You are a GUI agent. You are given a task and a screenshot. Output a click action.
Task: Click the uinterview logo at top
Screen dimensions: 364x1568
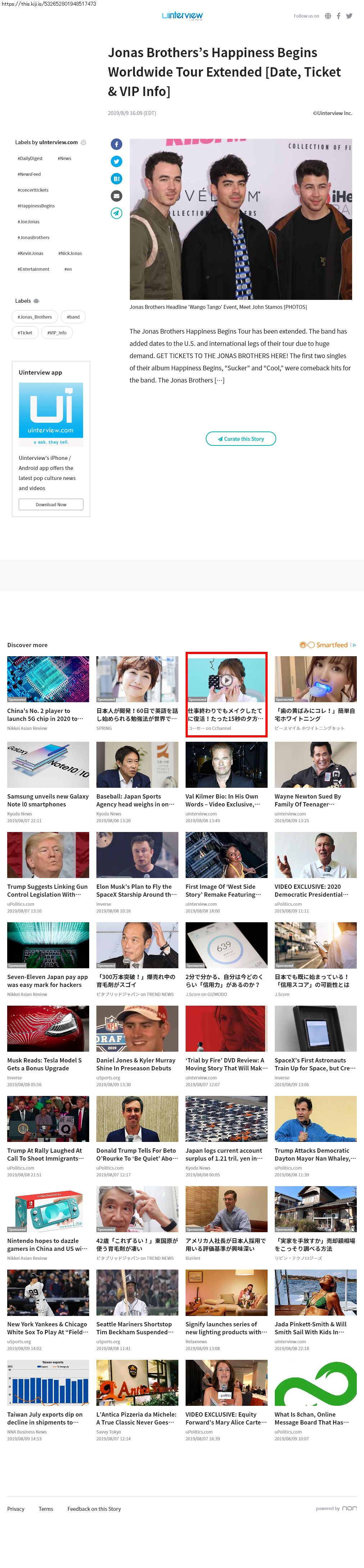click(182, 15)
